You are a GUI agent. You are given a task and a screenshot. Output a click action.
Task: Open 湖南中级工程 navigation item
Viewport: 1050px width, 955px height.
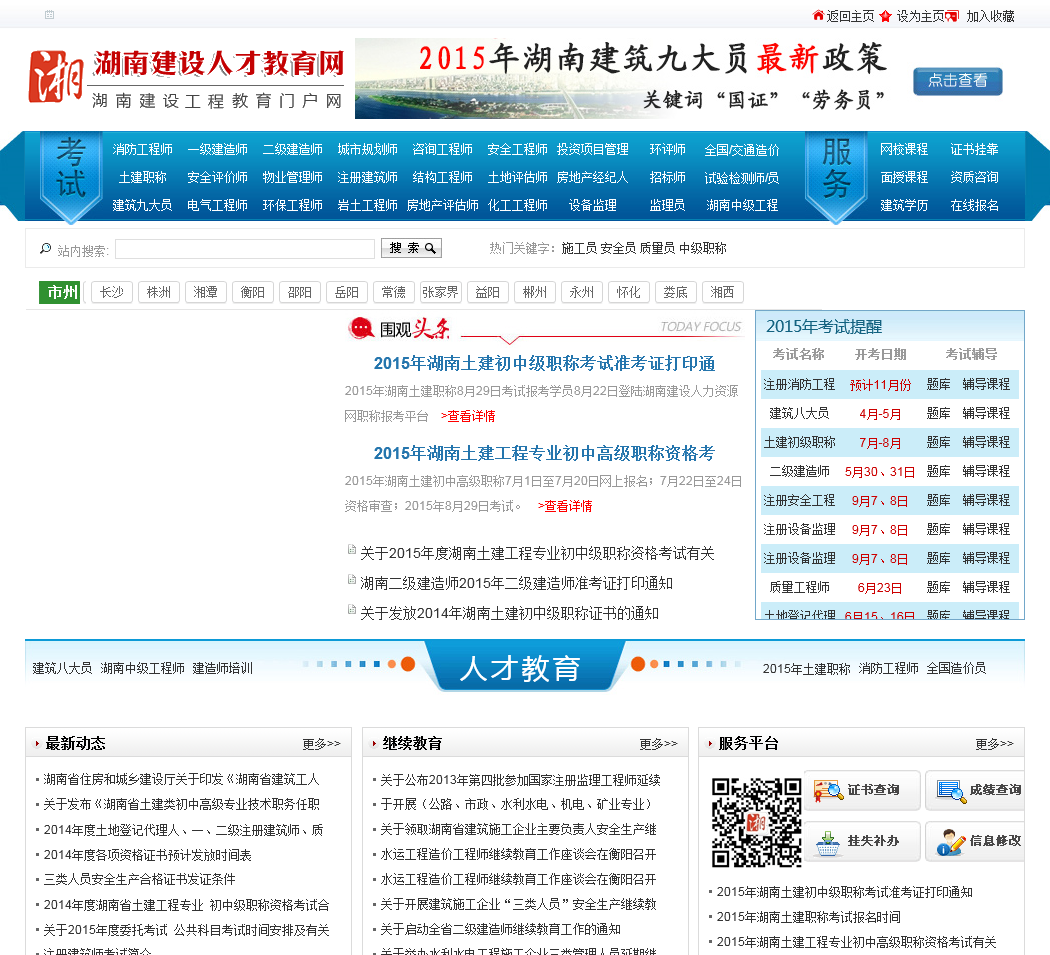(x=742, y=206)
